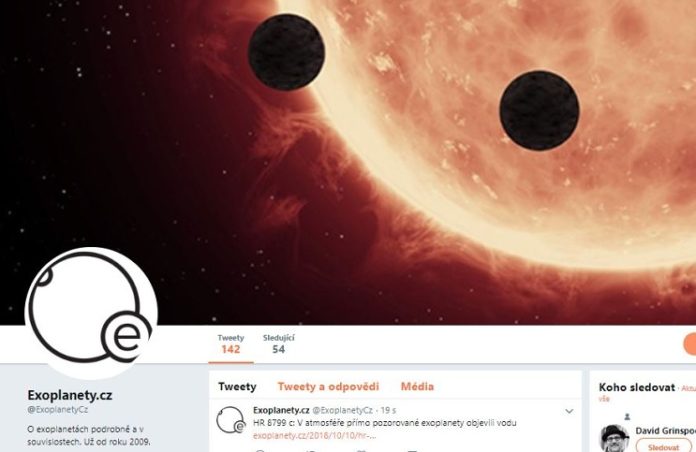The width and height of the screenshot is (696, 452).
Task: Click the small person icon above David Grinspoon
Action: point(627,417)
